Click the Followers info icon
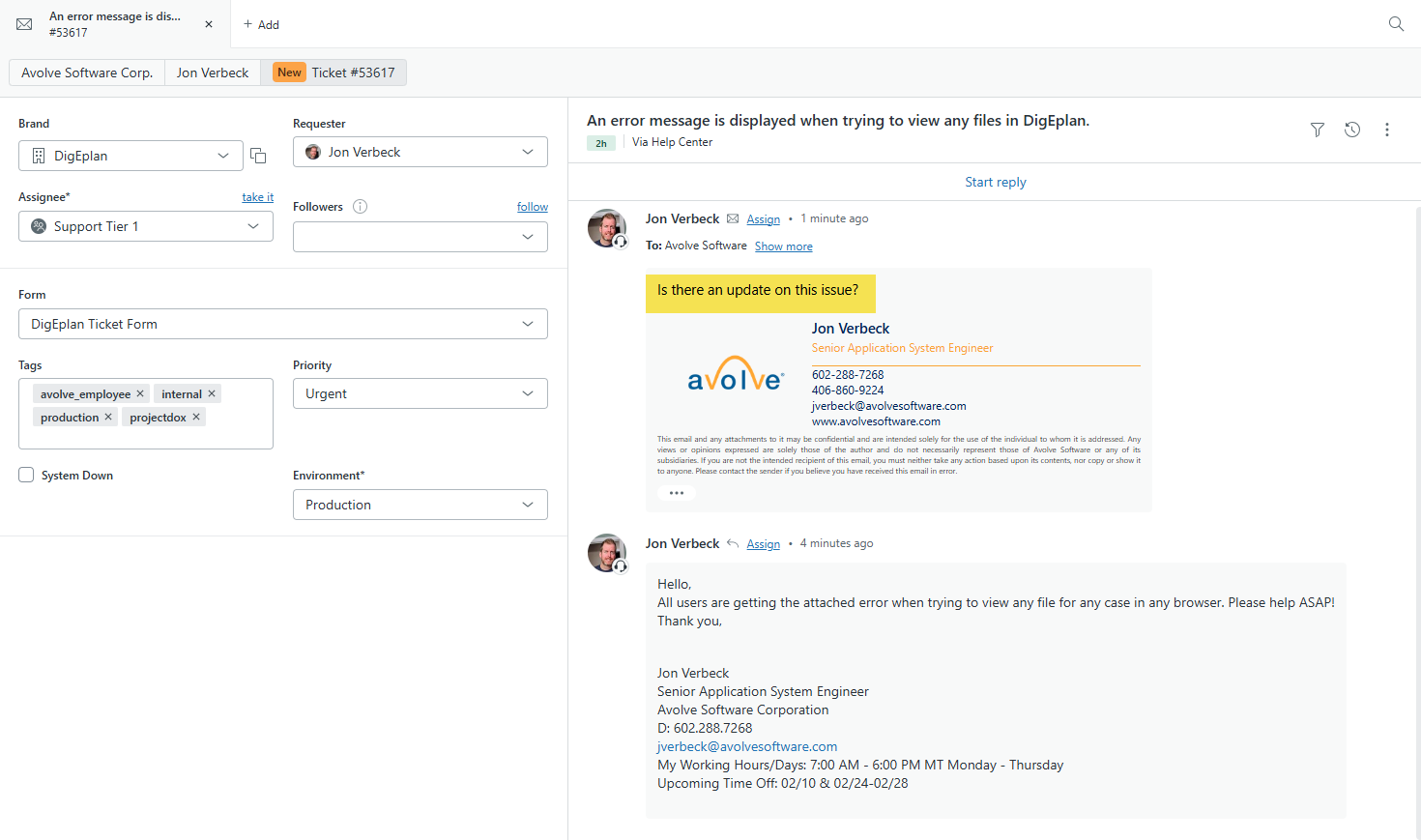The width and height of the screenshot is (1421, 840). tap(361, 206)
